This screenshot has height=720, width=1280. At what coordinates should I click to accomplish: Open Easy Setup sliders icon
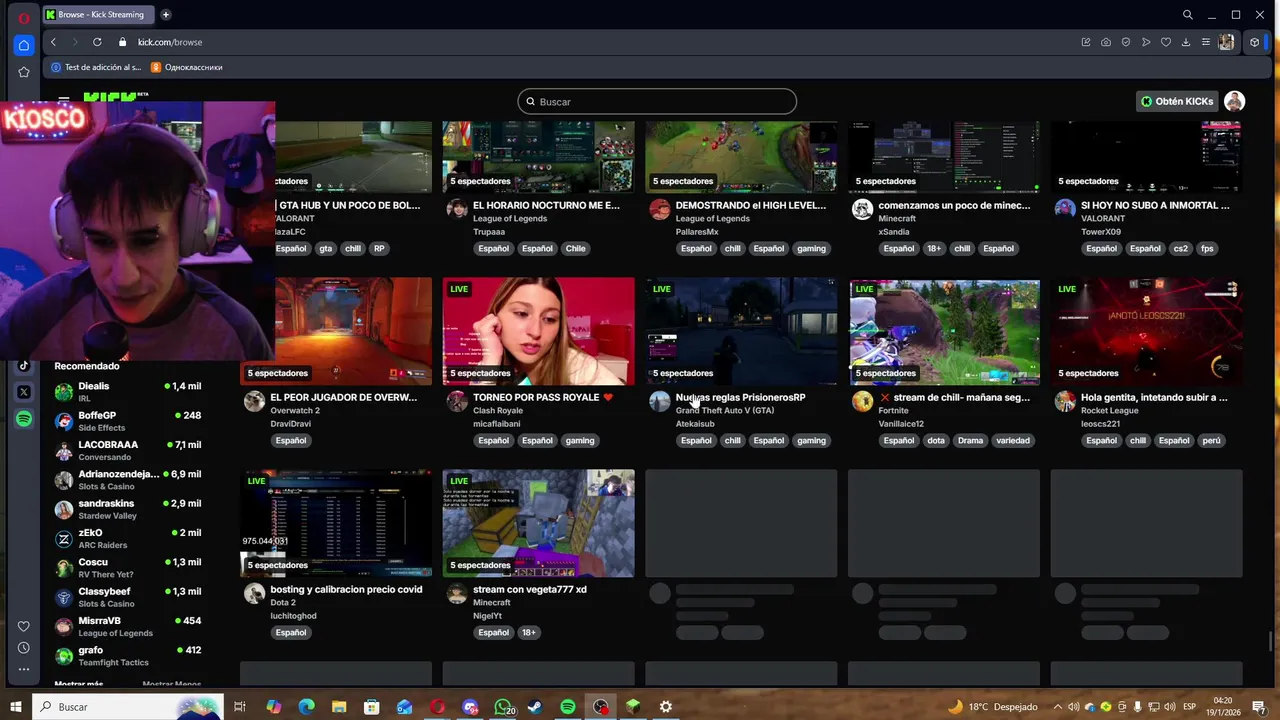1206,42
